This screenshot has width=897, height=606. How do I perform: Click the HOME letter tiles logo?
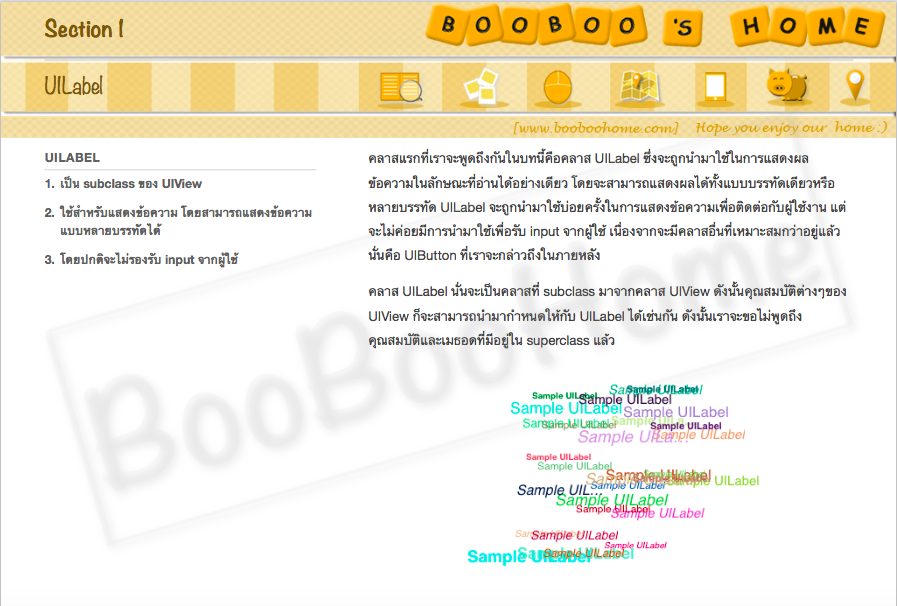pyautogui.click(x=807, y=26)
